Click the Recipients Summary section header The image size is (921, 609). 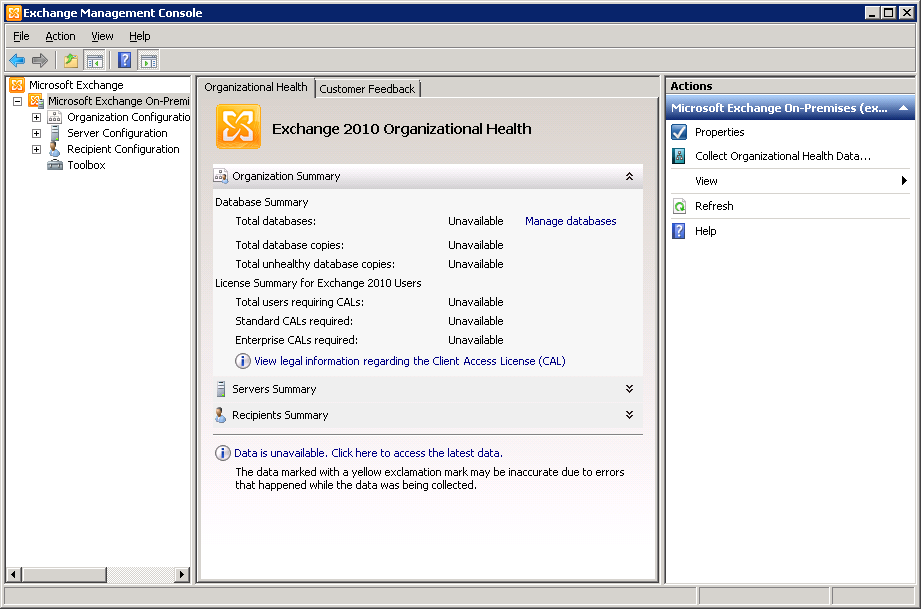[x=428, y=415]
